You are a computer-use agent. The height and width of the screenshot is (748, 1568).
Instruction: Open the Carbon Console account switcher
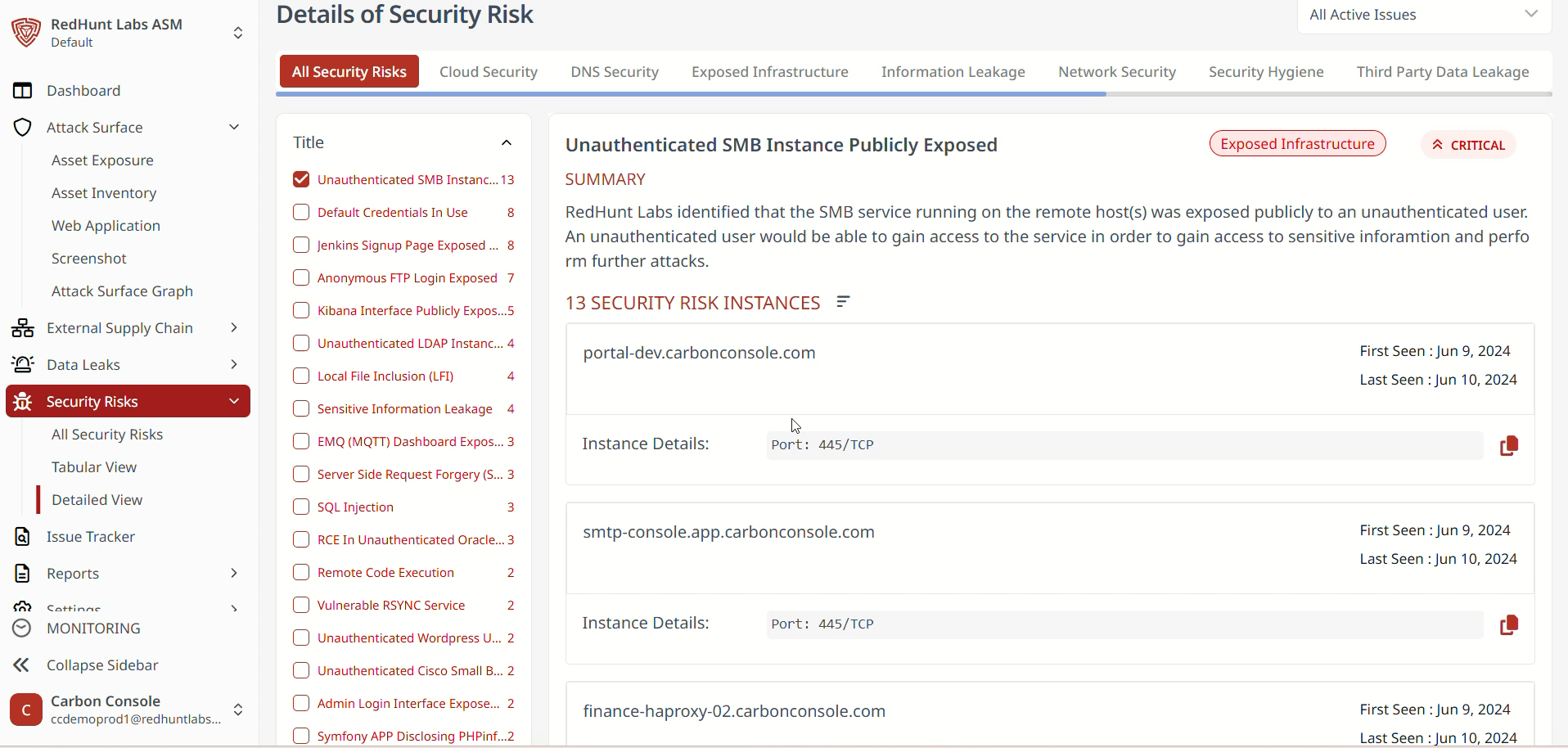coord(238,710)
